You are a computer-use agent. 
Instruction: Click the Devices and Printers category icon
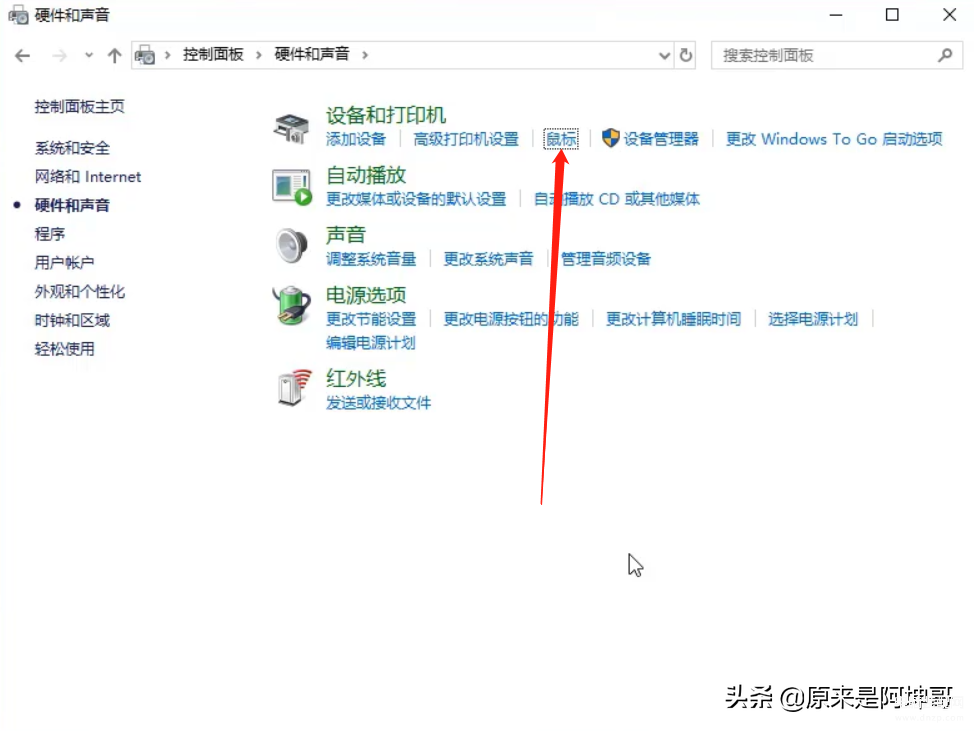pyautogui.click(x=291, y=128)
